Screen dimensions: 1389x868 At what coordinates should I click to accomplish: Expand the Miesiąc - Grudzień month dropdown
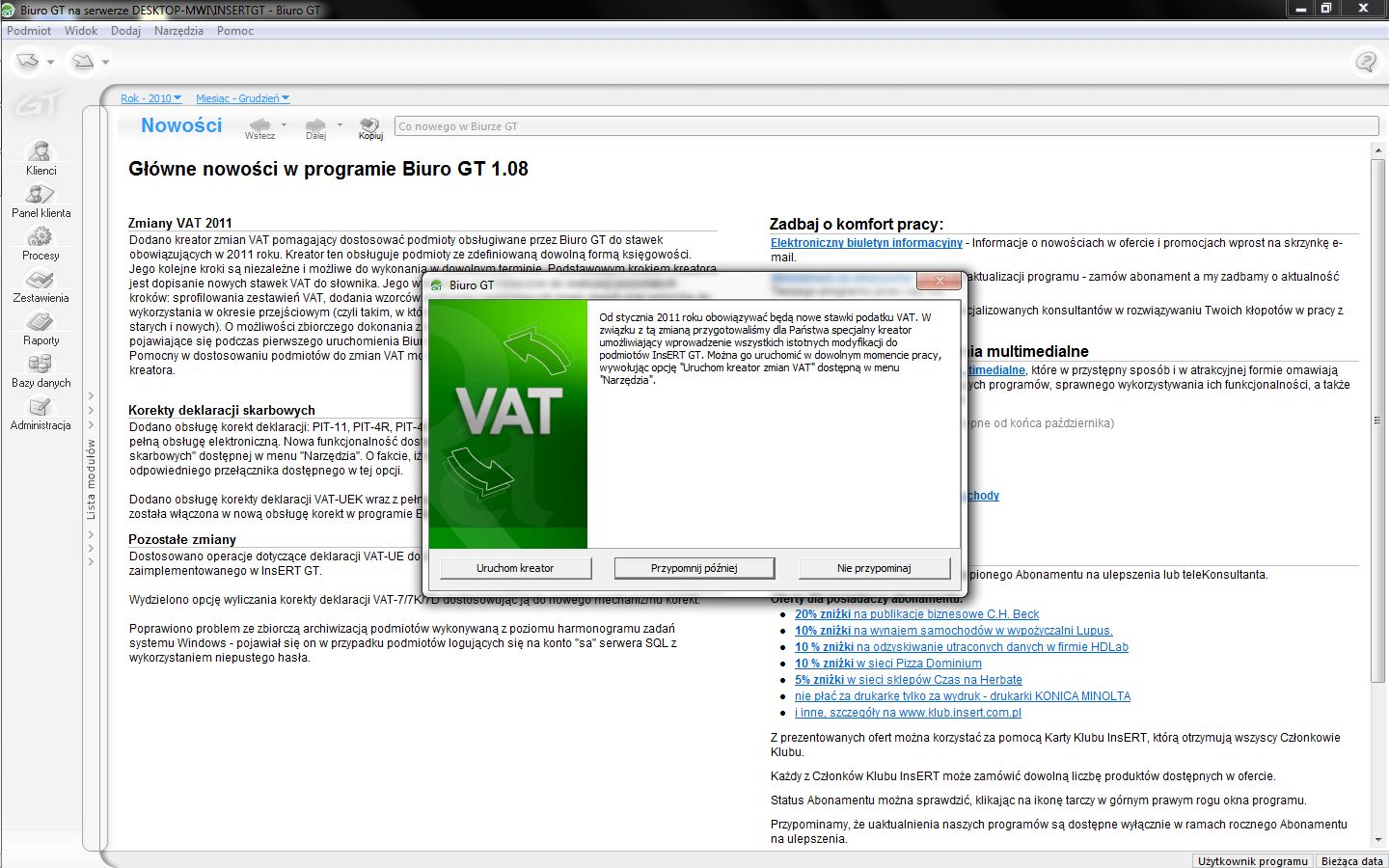pos(243,98)
